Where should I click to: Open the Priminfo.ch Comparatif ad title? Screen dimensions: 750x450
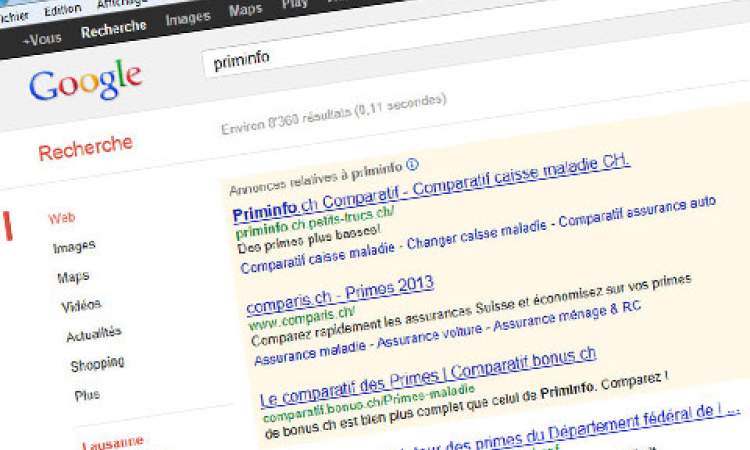point(431,187)
